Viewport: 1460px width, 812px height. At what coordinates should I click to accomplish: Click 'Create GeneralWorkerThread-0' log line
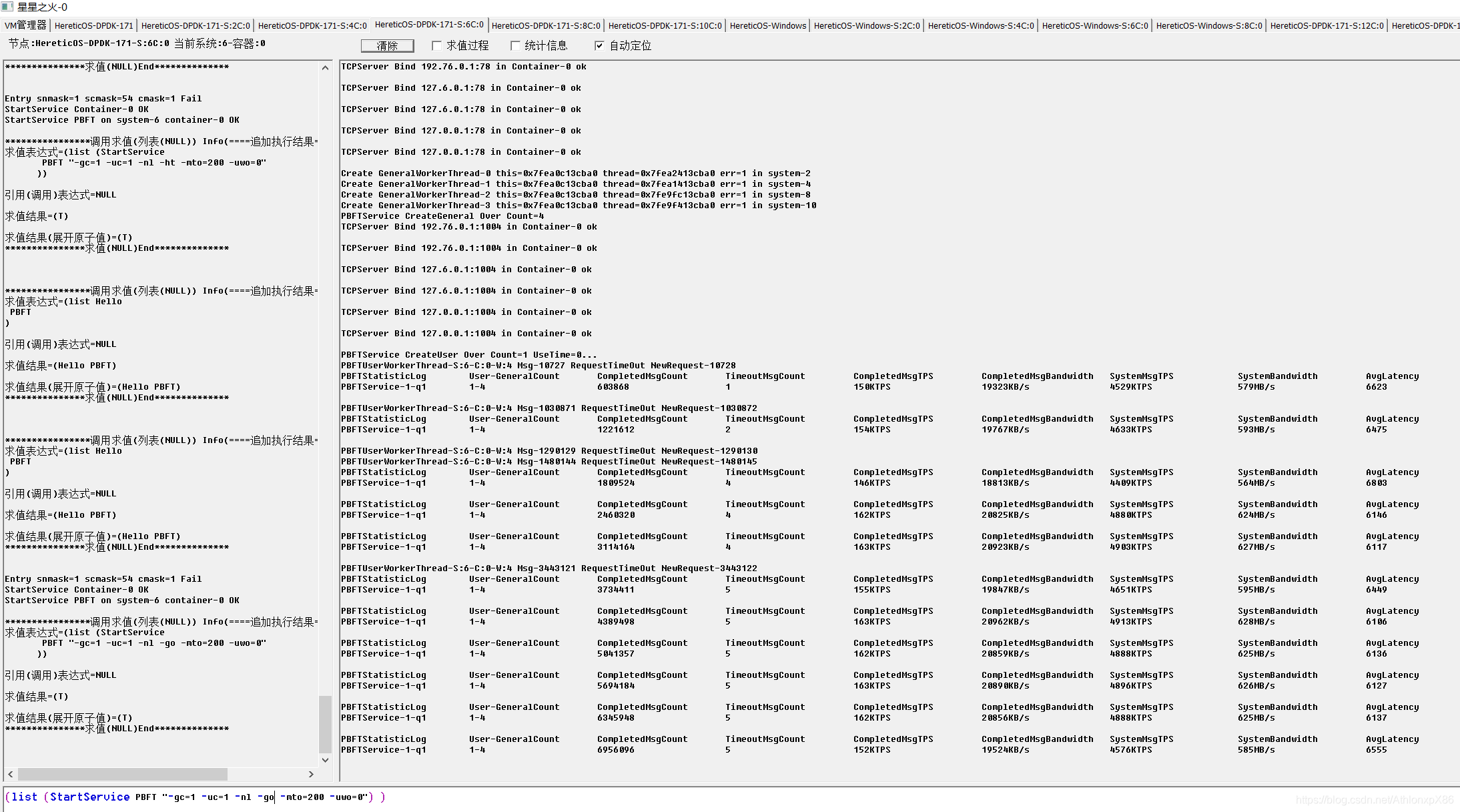point(576,173)
